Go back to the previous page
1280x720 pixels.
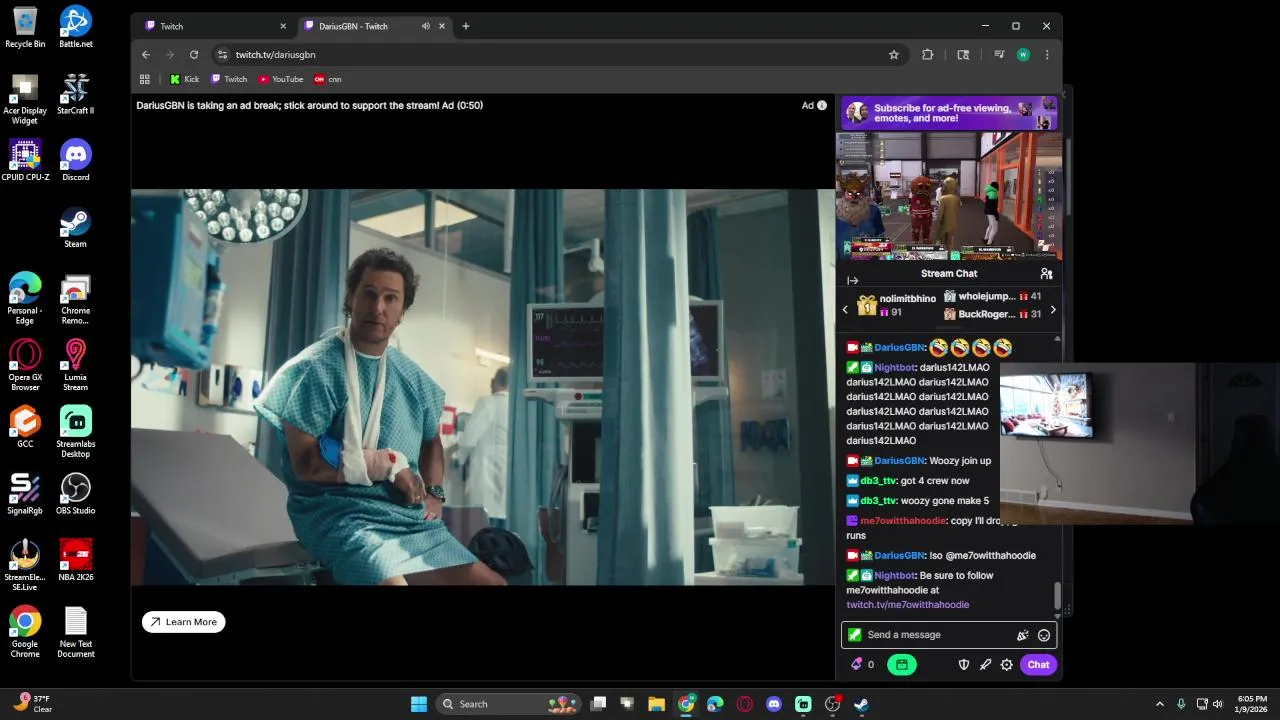[146, 55]
